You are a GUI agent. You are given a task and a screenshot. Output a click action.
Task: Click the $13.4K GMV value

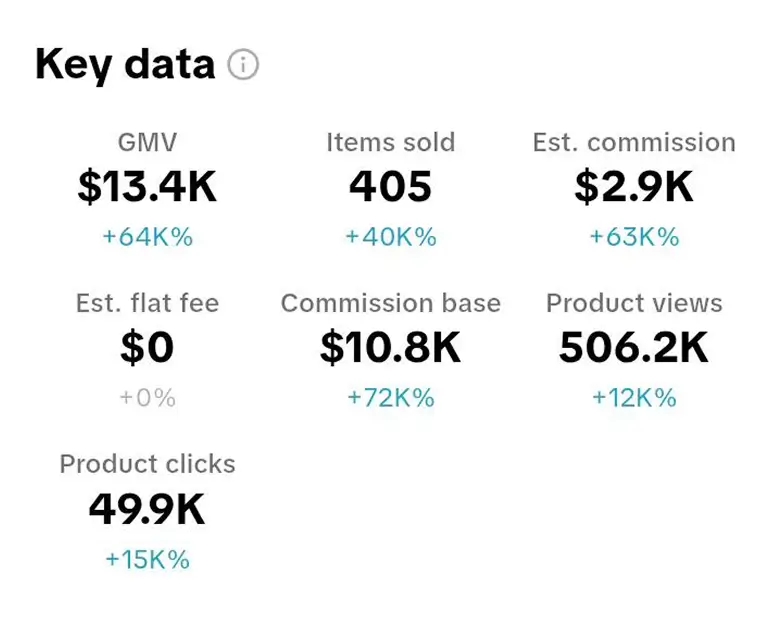coord(147,187)
